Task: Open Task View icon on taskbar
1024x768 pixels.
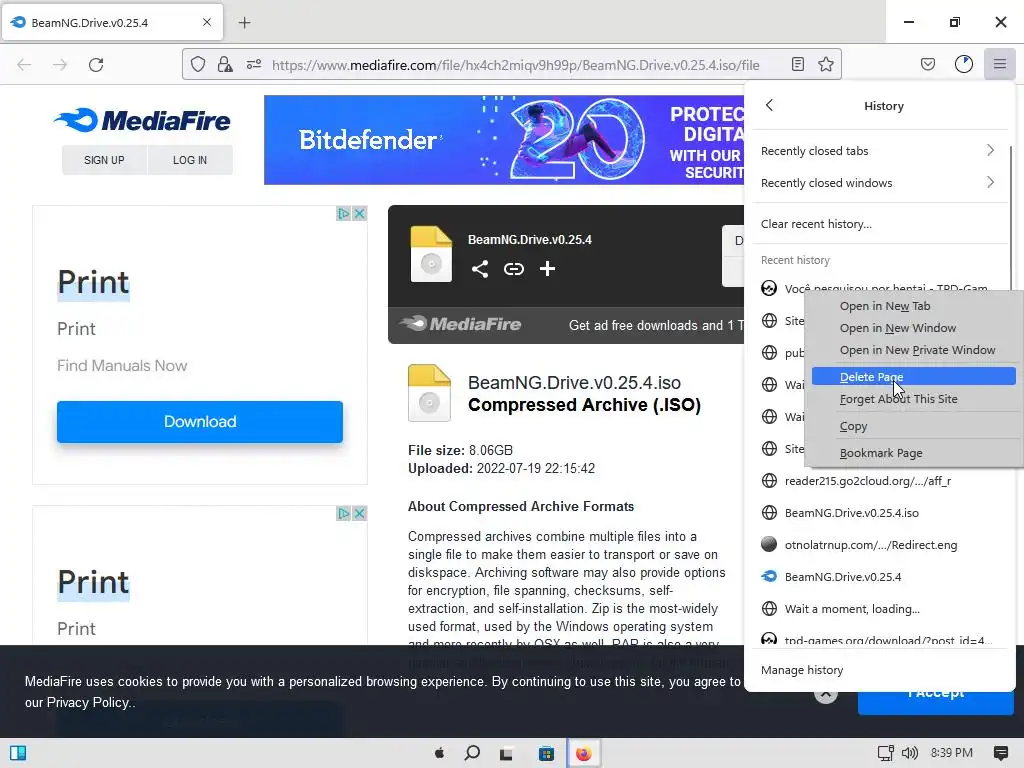Action: click(506, 753)
